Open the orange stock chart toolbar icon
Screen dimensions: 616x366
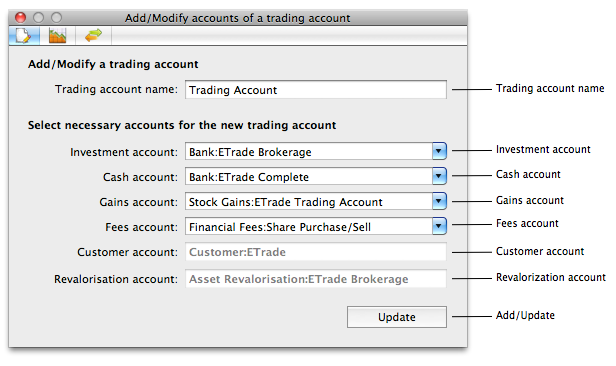click(57, 36)
